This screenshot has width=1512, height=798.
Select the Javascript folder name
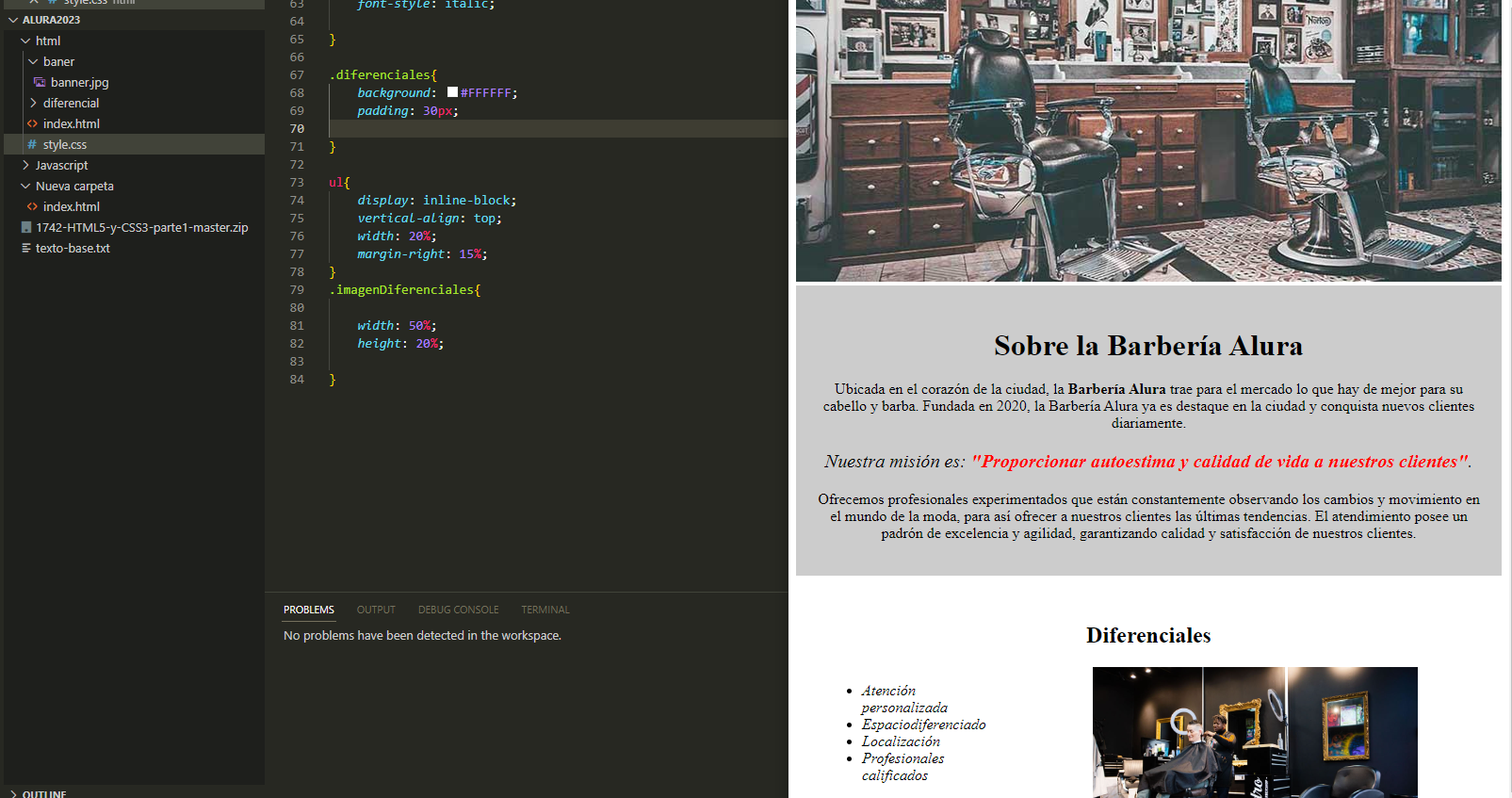[62, 165]
